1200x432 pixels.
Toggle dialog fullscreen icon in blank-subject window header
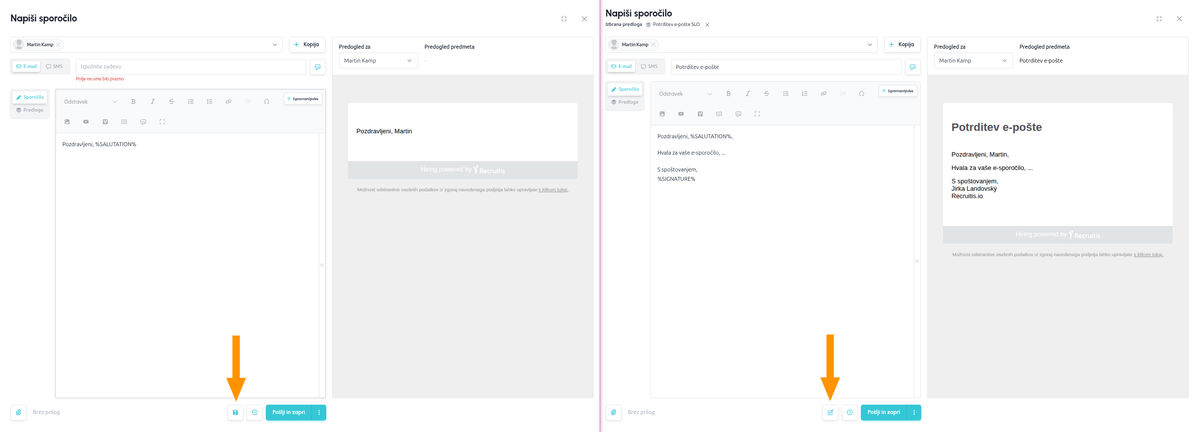(564, 19)
